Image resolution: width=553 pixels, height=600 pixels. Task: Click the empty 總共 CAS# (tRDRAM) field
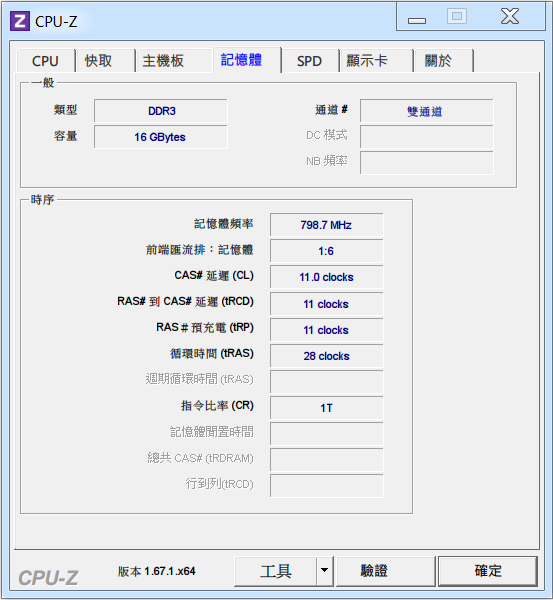(x=326, y=460)
